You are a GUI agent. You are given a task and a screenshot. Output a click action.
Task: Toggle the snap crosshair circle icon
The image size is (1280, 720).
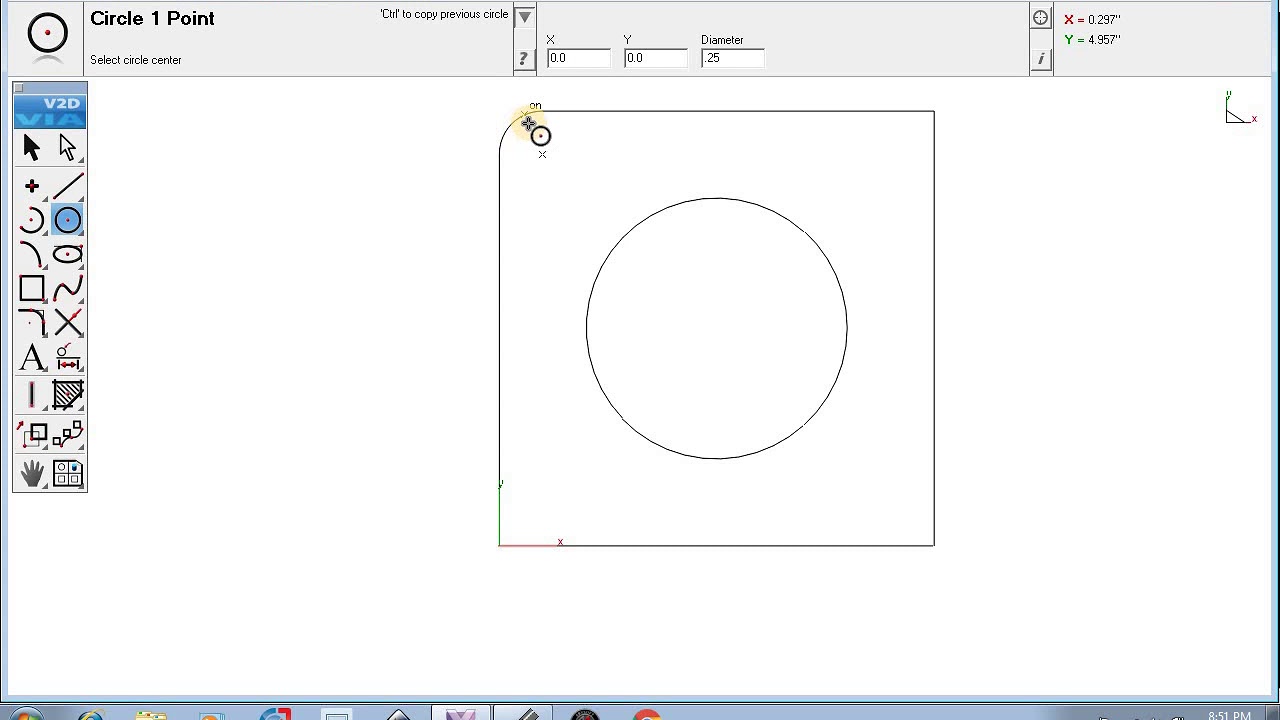(1041, 18)
